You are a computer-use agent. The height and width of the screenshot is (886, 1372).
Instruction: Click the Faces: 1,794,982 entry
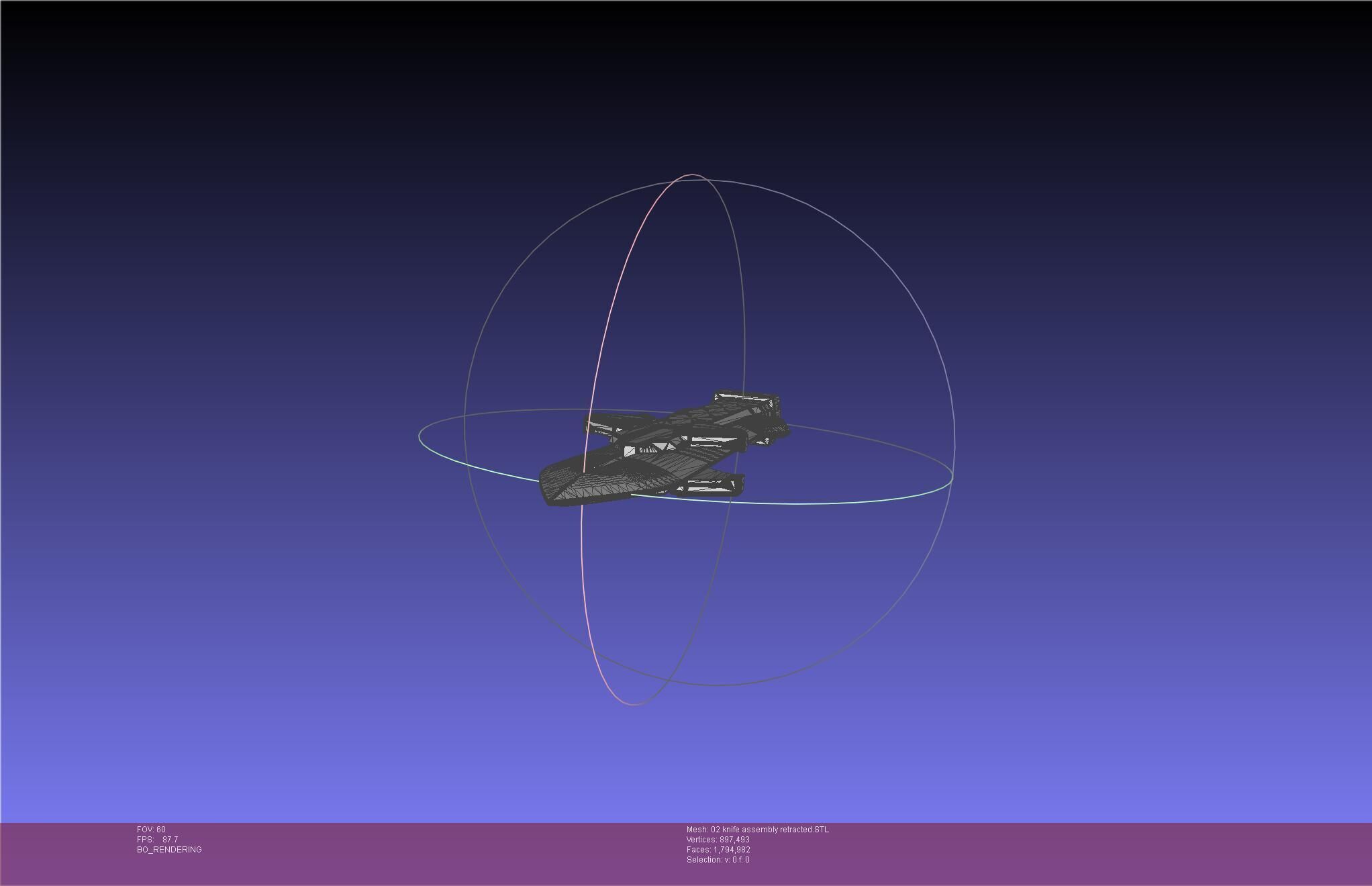(x=718, y=850)
